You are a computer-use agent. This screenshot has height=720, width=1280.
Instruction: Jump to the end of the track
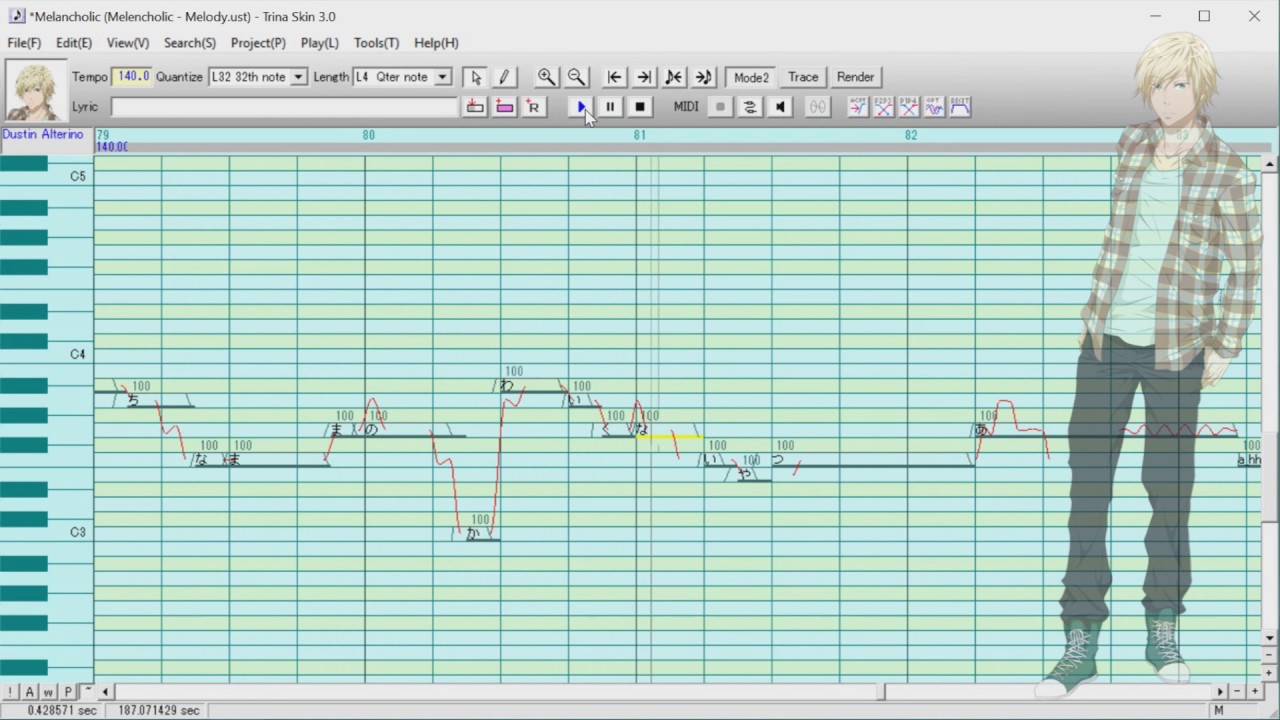pyautogui.click(x=644, y=77)
